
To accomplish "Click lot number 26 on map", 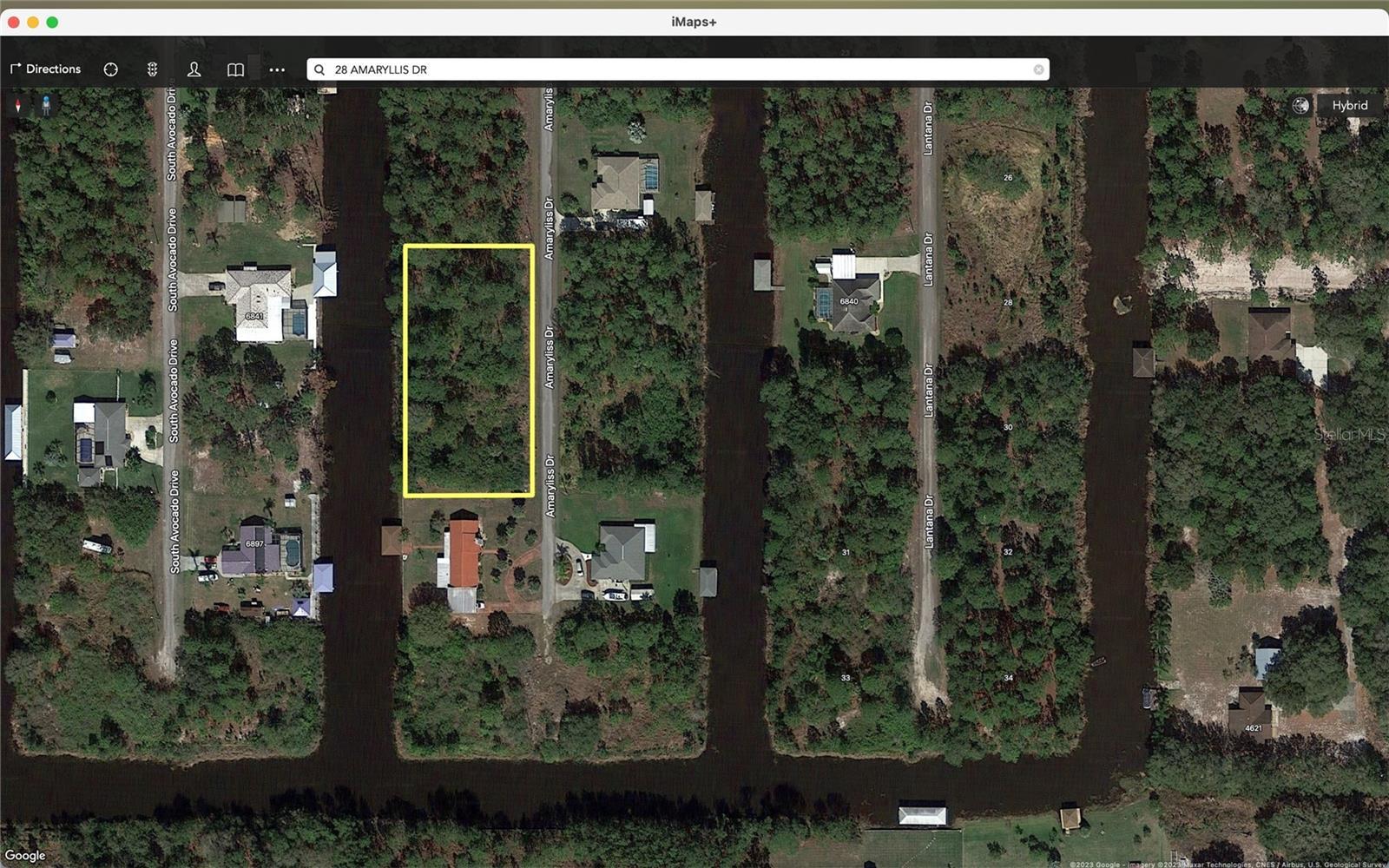I will tap(1008, 177).
